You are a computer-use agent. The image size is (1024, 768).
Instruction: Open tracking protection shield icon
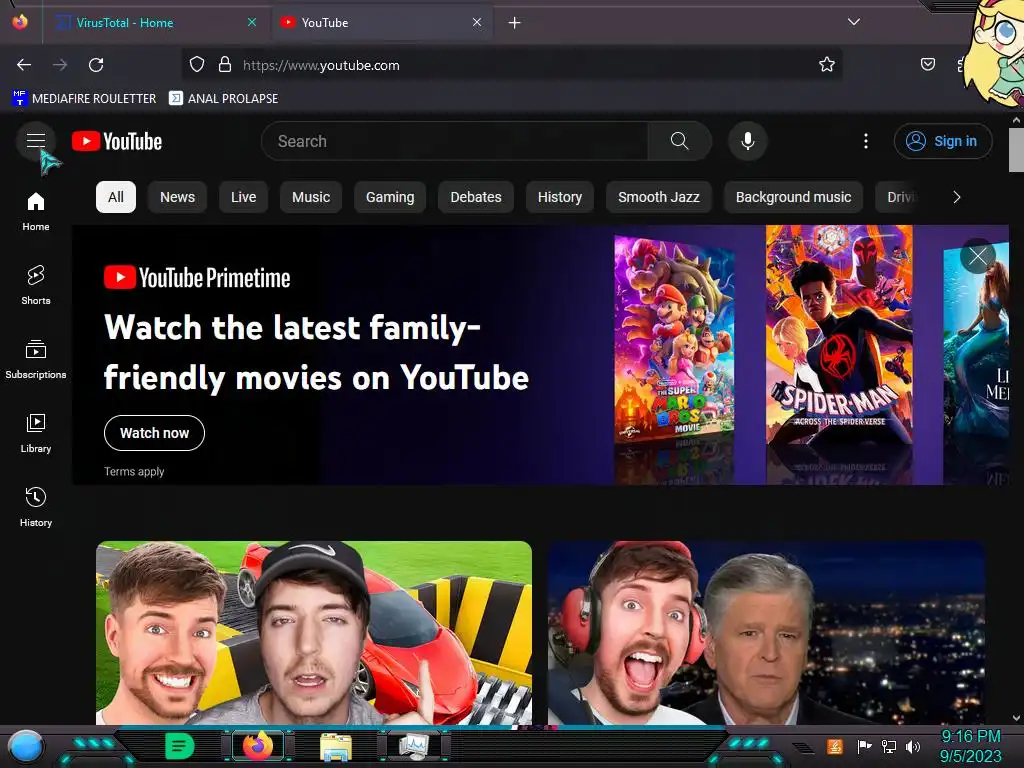click(197, 64)
